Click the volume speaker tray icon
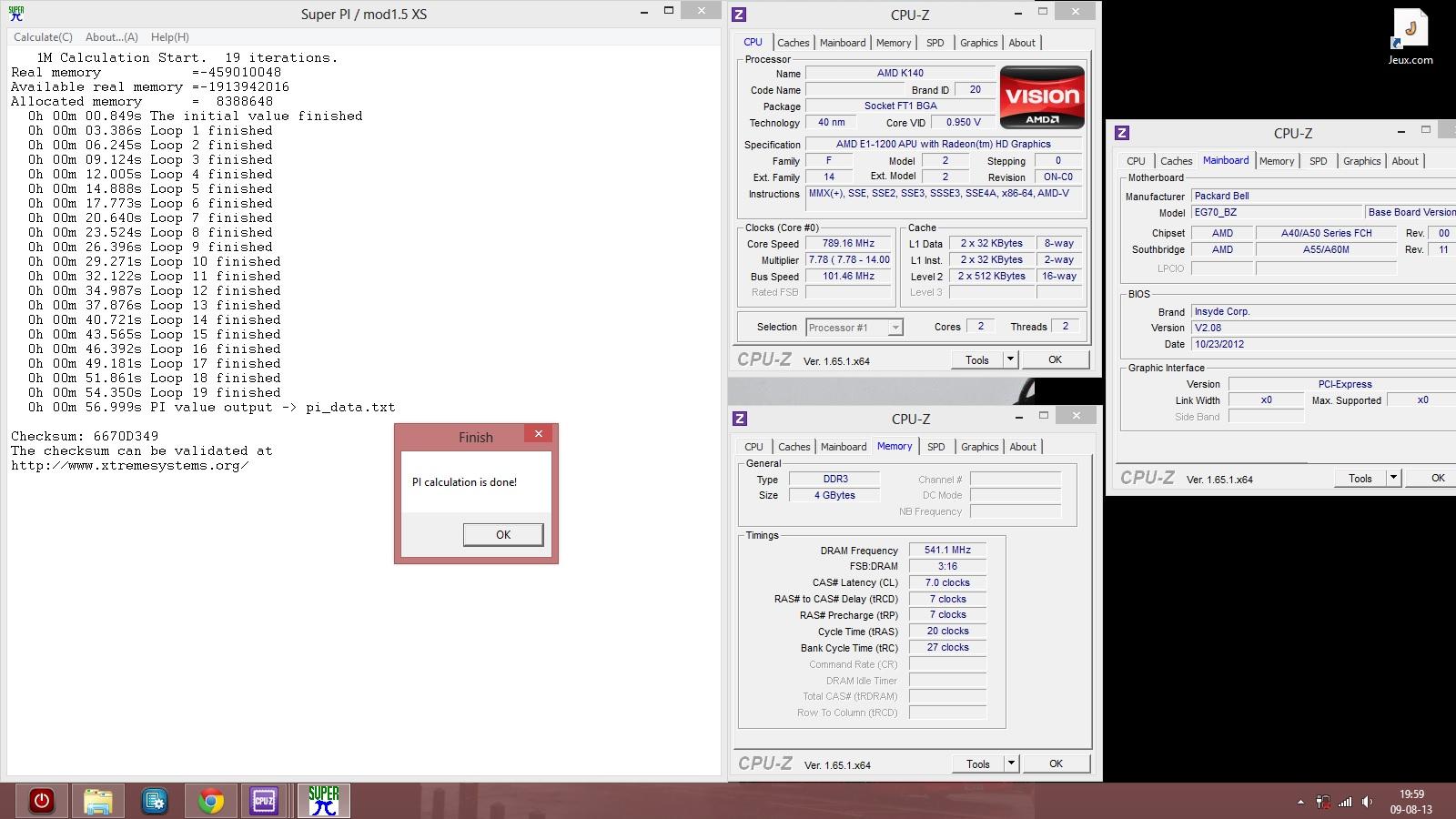 point(1368,803)
